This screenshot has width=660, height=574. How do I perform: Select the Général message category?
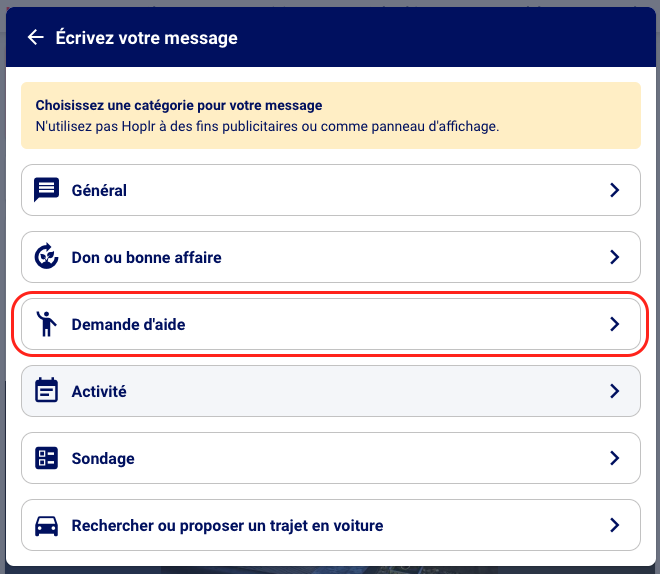click(99, 190)
